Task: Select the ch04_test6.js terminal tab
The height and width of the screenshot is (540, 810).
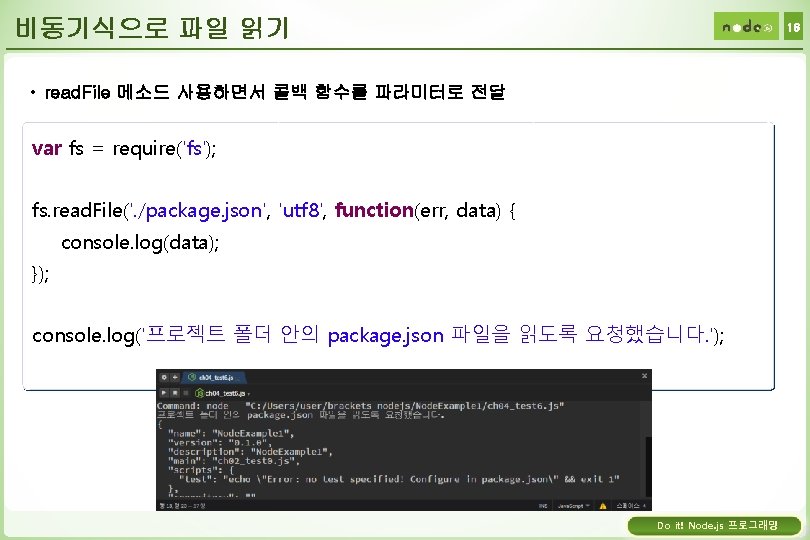Action: tap(214, 377)
